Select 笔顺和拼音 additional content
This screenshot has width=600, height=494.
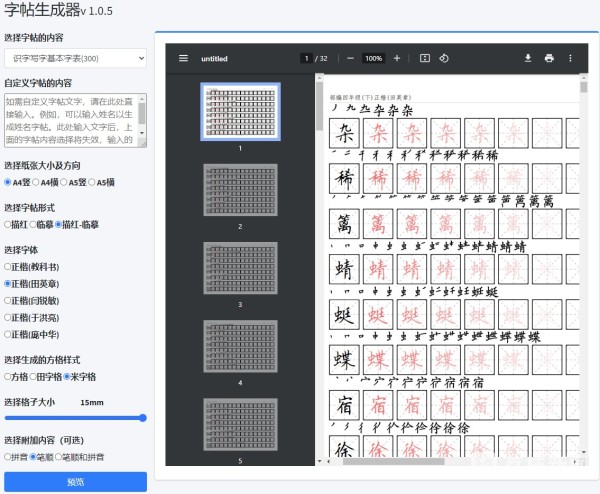click(x=58, y=457)
